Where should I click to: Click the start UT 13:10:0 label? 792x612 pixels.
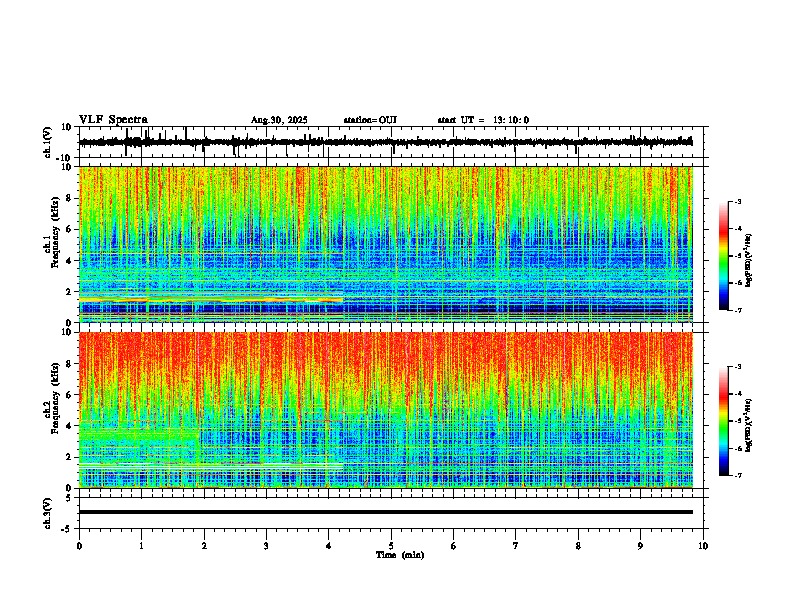click(x=483, y=120)
